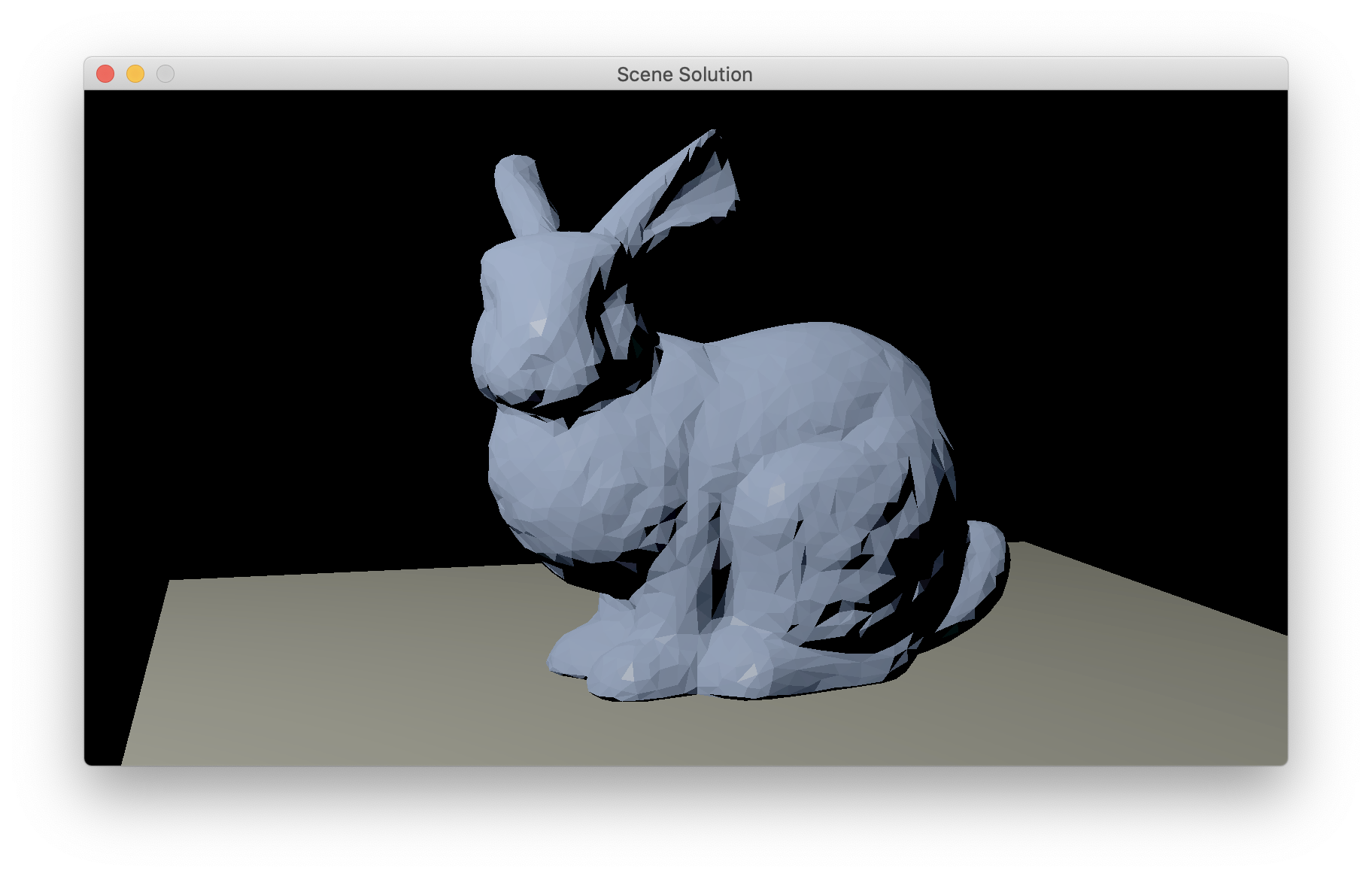Click the black background left of bunny's head

point(301,301)
